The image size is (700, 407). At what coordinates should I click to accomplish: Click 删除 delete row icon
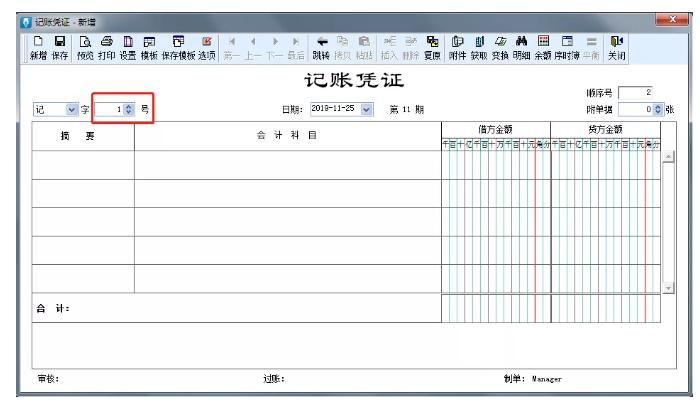click(410, 48)
